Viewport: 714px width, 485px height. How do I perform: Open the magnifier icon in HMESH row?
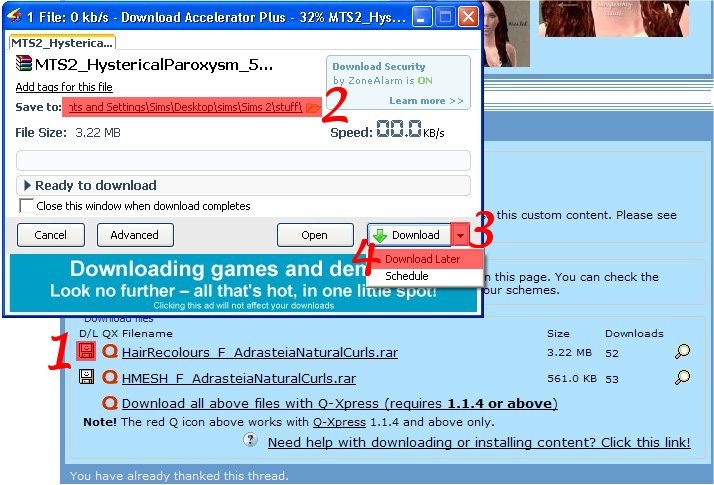682,378
